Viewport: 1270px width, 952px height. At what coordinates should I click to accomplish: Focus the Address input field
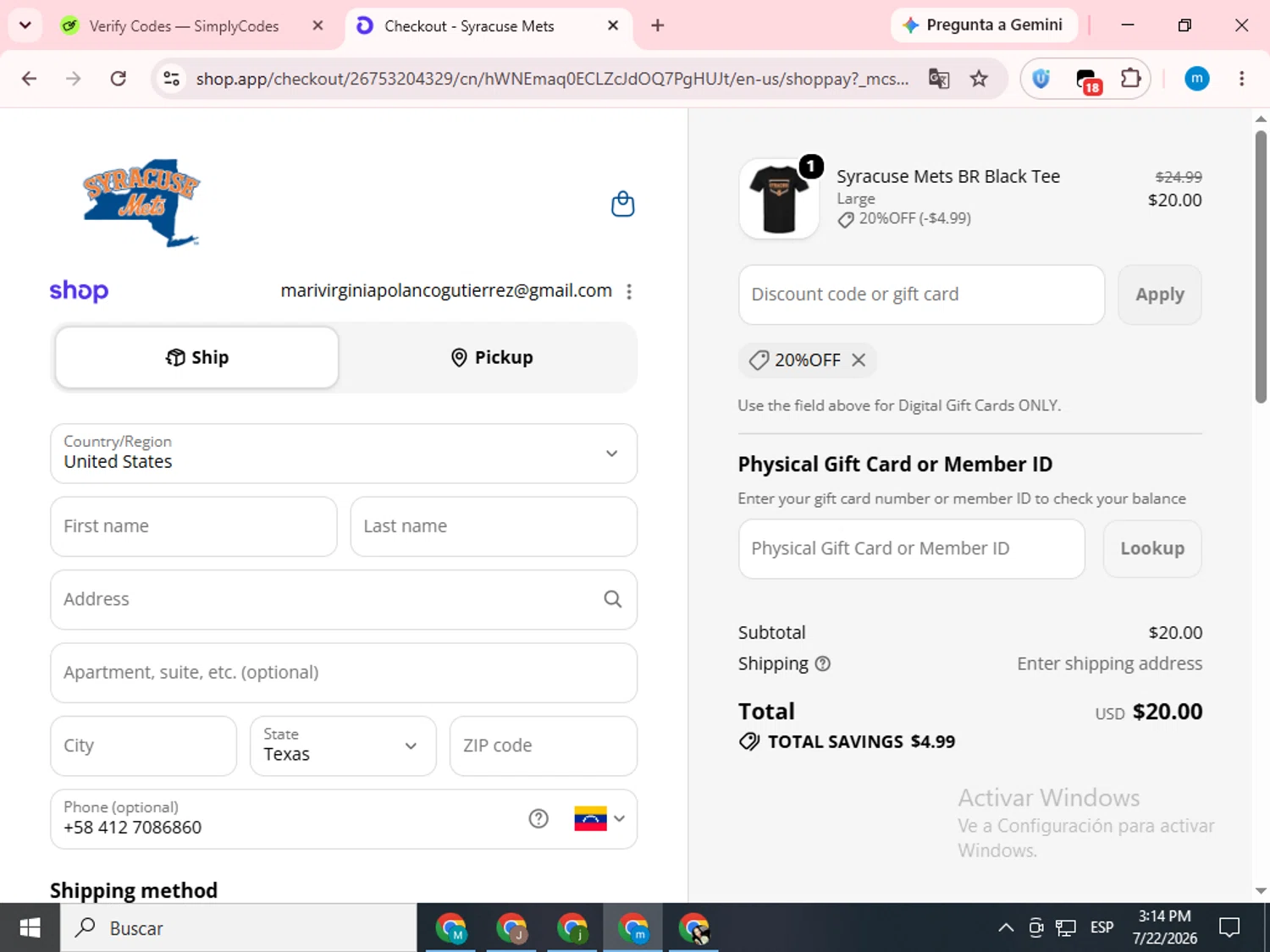coord(344,599)
